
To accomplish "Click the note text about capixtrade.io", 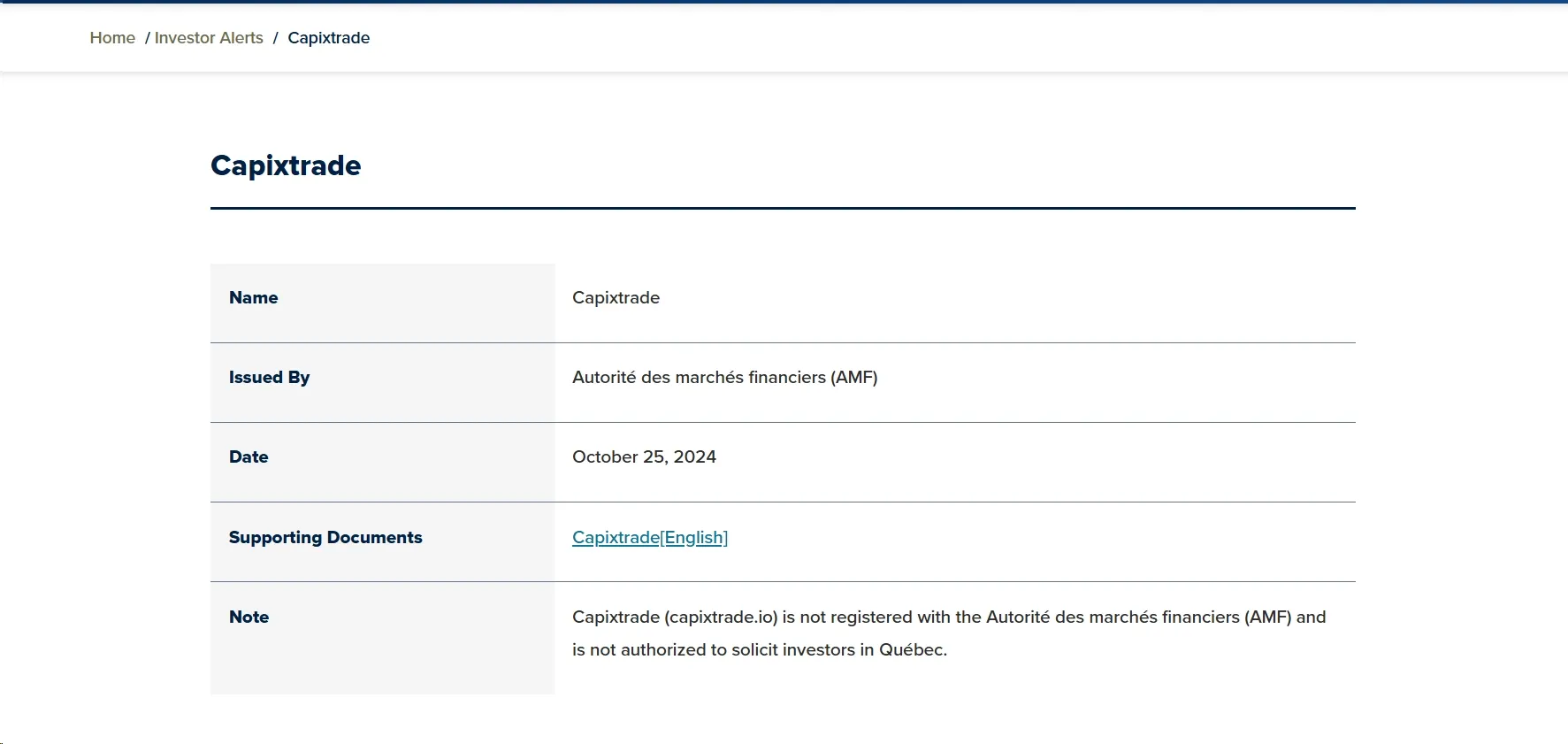I will pos(949,633).
